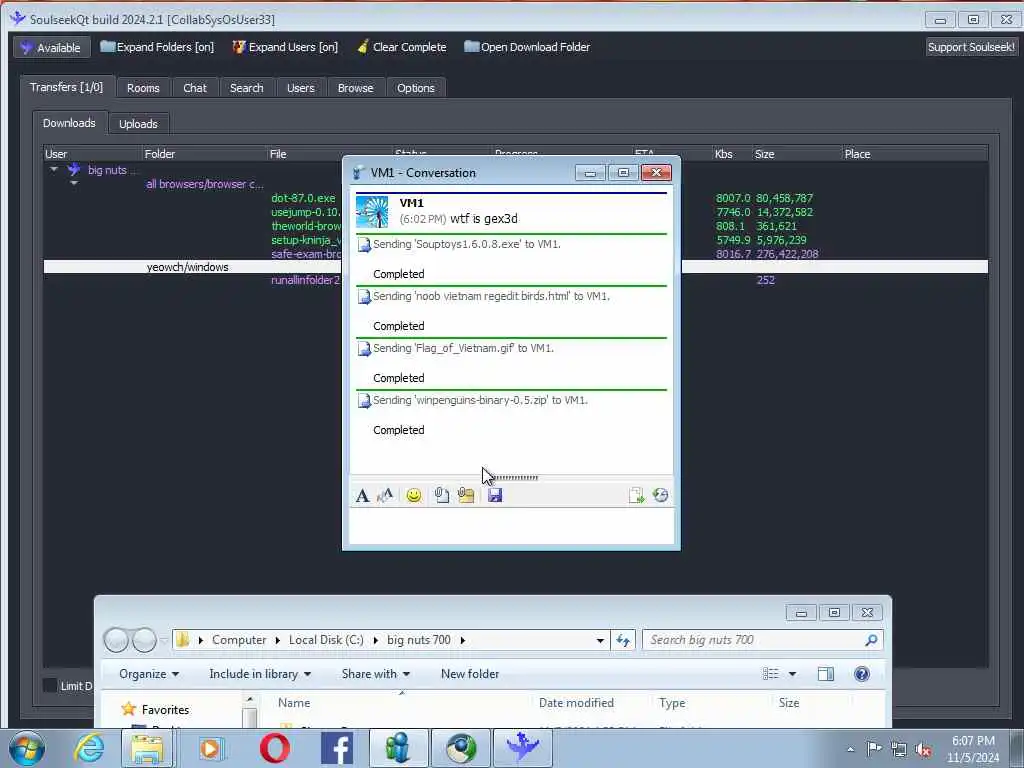Select 'usejump-0.10.' download entry
The image size is (1024, 768).
[306, 212]
